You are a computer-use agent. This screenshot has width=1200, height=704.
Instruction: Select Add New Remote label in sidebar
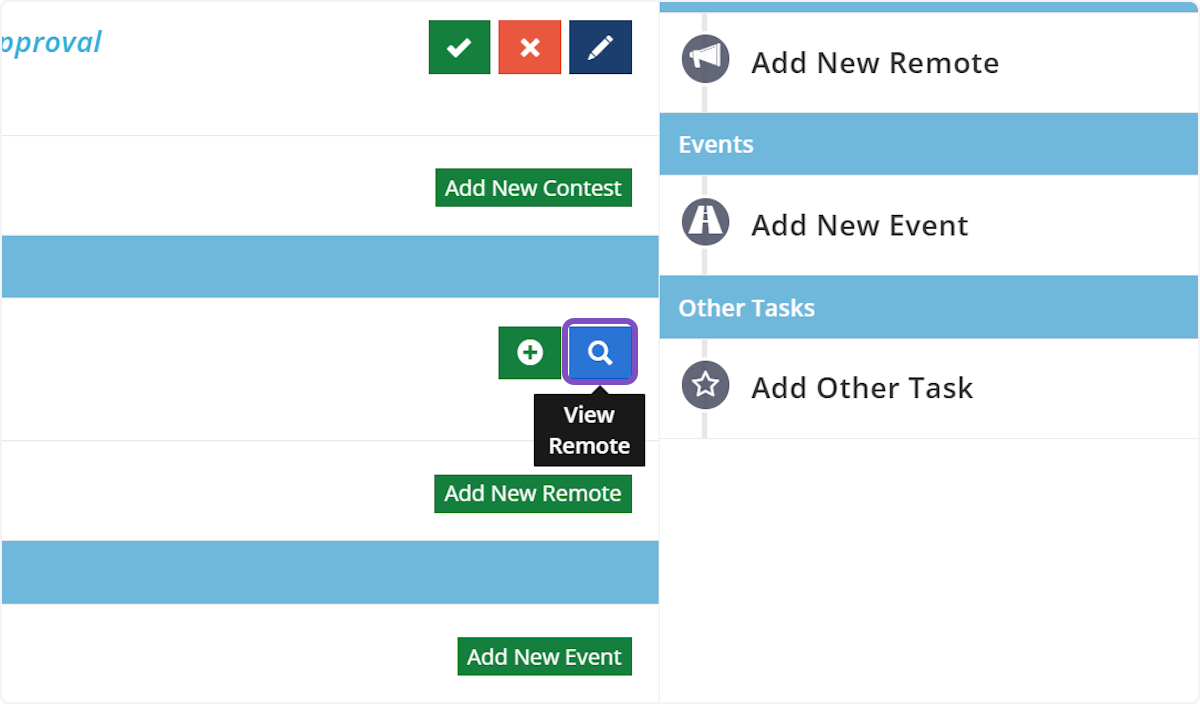pyautogui.click(x=875, y=63)
